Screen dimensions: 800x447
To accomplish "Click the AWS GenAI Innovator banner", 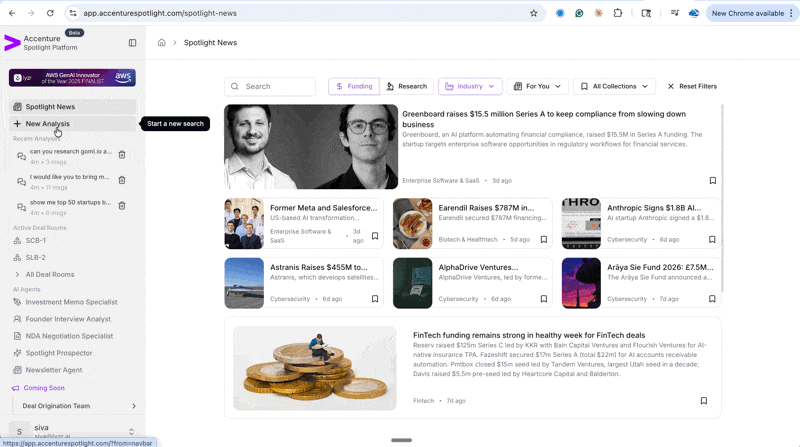I will pos(72,78).
